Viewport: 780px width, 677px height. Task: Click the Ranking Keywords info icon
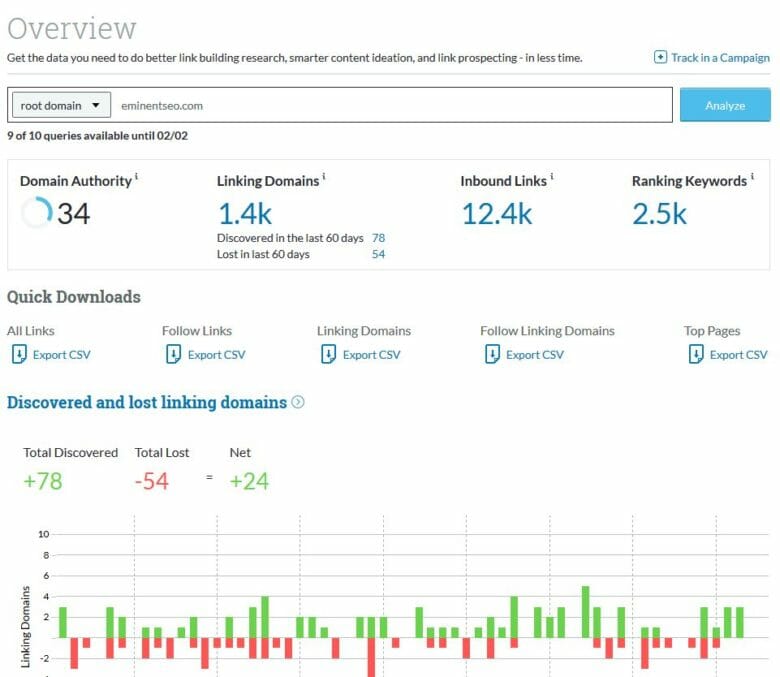coord(752,178)
